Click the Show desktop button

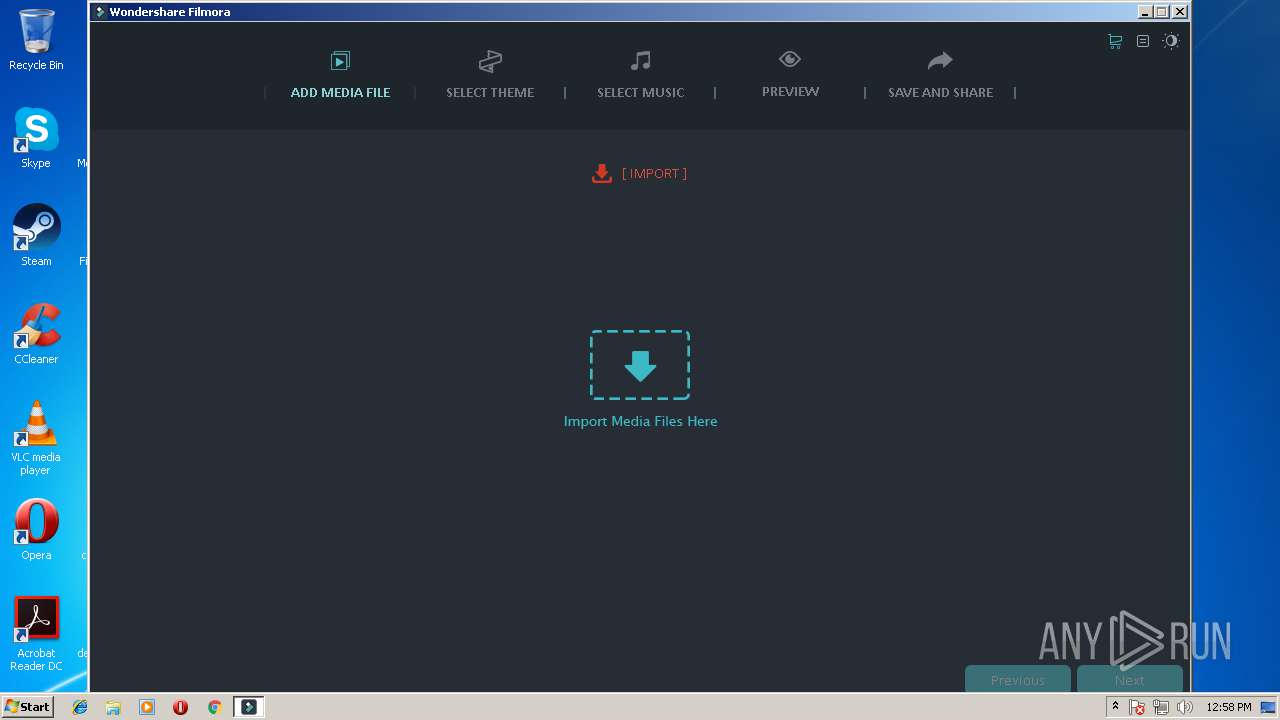click(x=1269, y=707)
